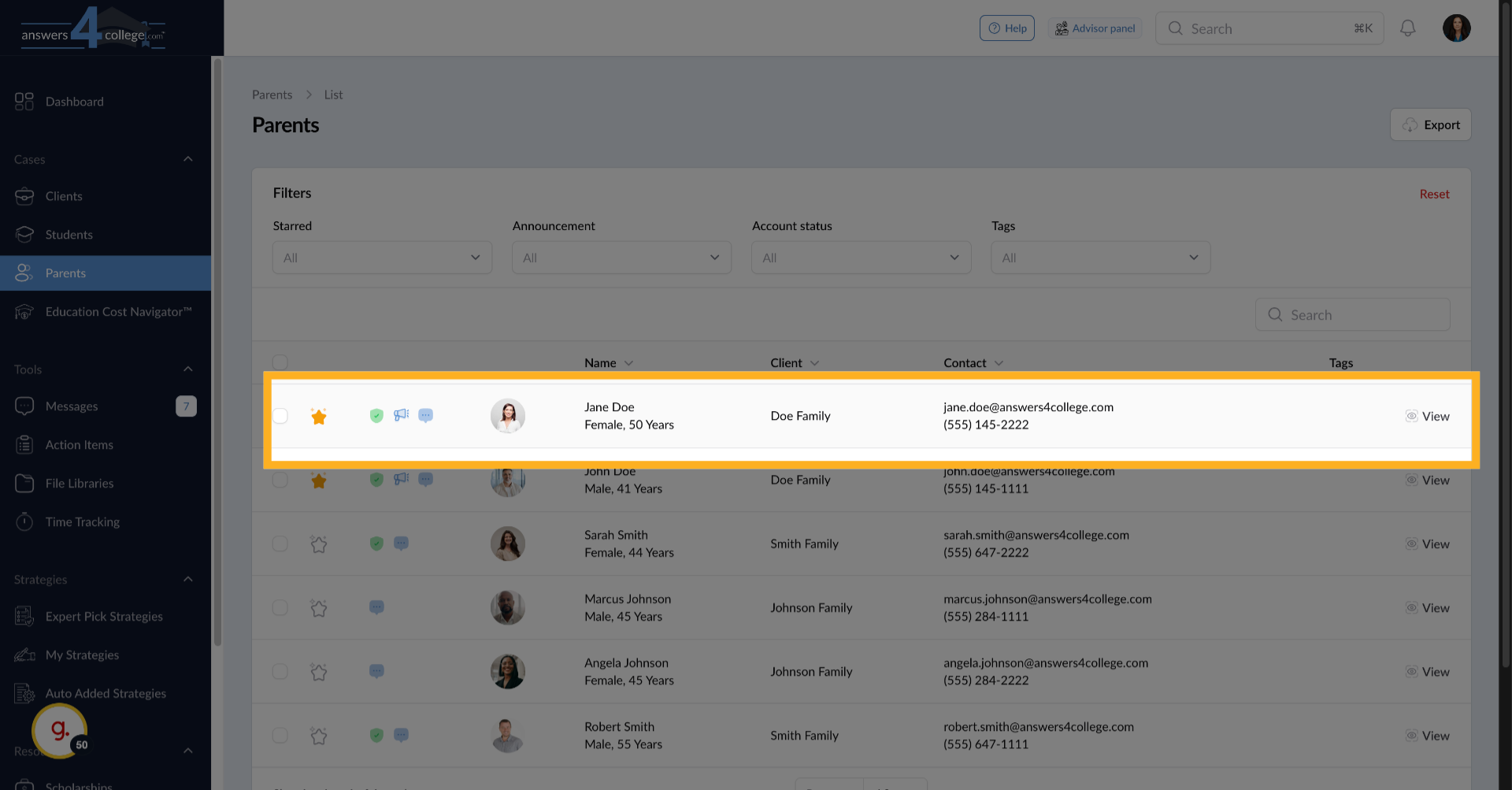This screenshot has height=790, width=1512.
Task: Click Jane Doe's green shield icon
Action: pos(376,416)
